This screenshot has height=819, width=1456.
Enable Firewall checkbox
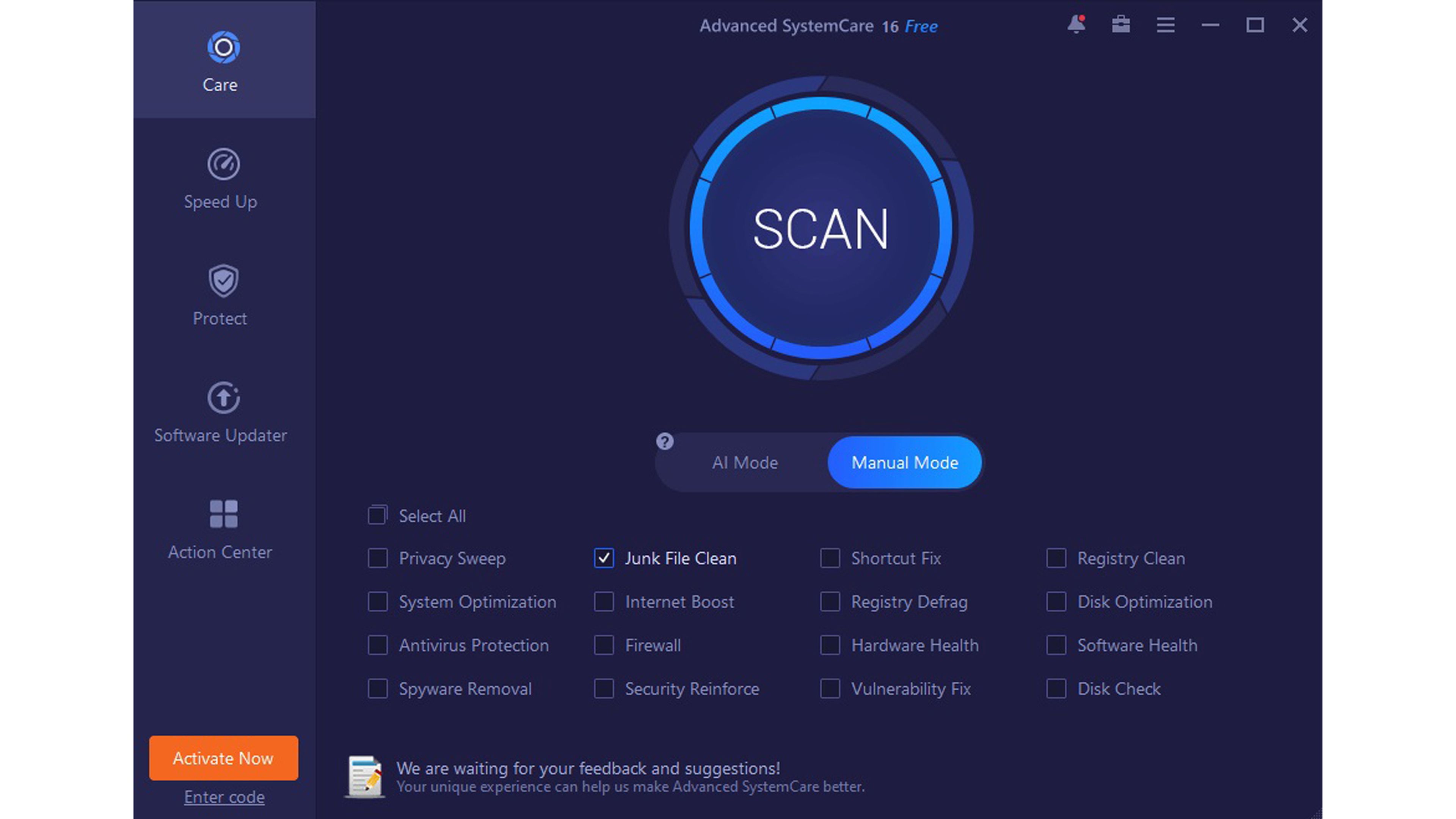tap(604, 645)
